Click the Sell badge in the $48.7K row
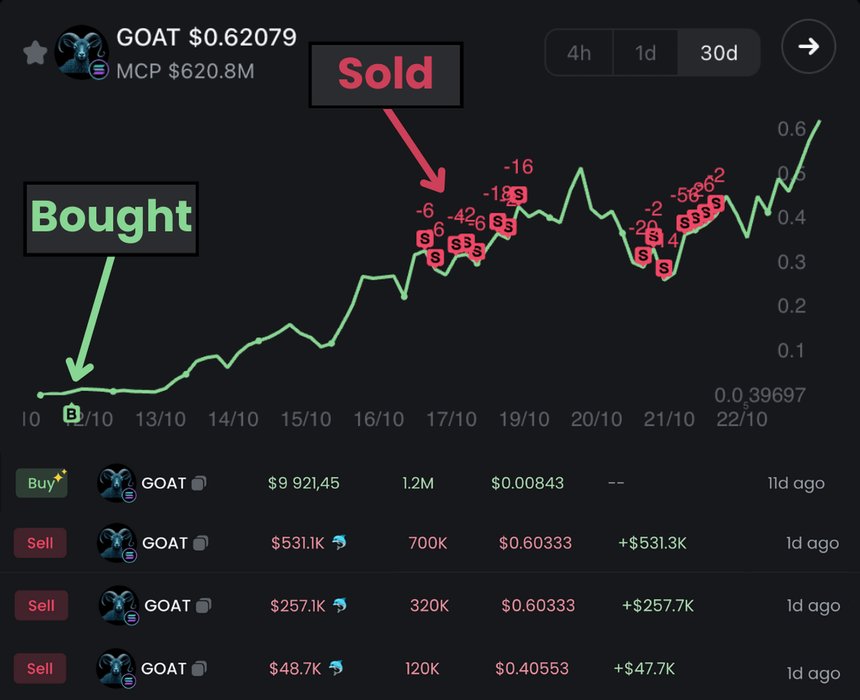 point(41,668)
